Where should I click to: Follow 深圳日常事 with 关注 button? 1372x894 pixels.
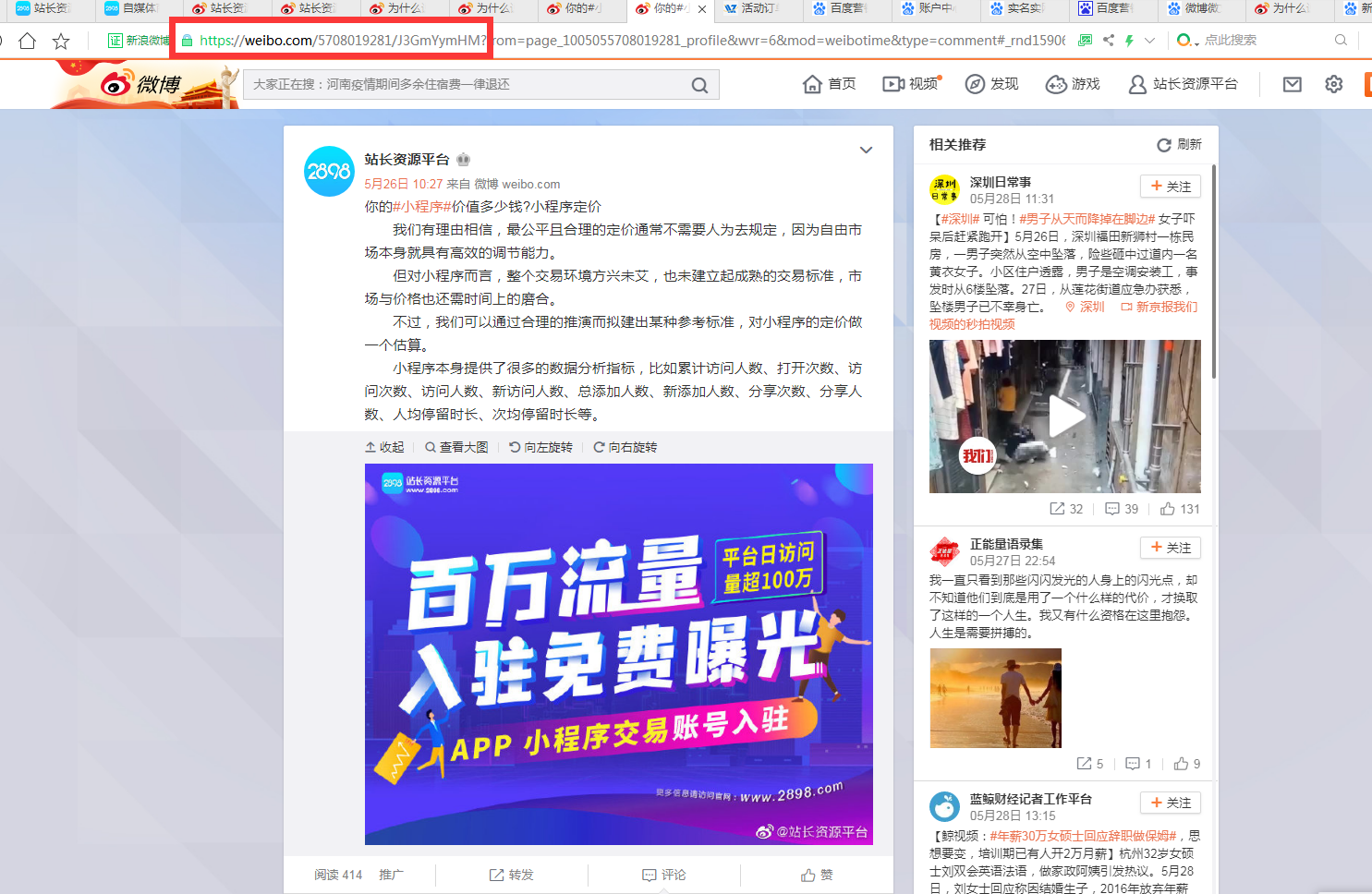pyautogui.click(x=1170, y=187)
